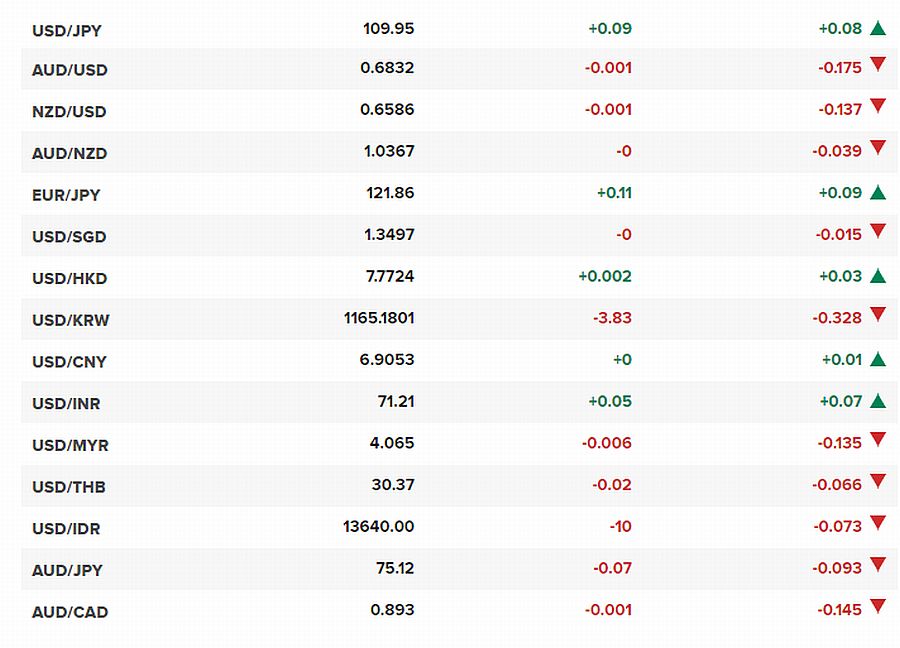Open the AUD/NZD currency pair
This screenshot has height=648, width=900.
(69, 153)
